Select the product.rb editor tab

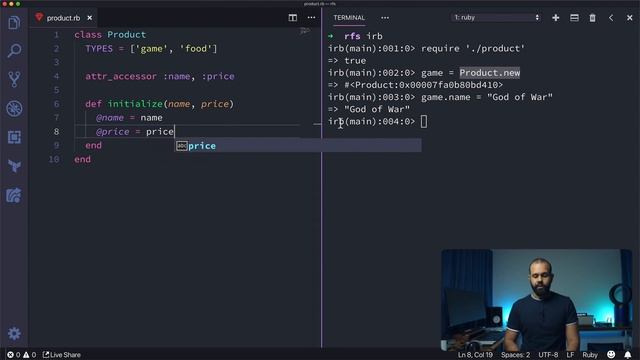tap(63, 18)
